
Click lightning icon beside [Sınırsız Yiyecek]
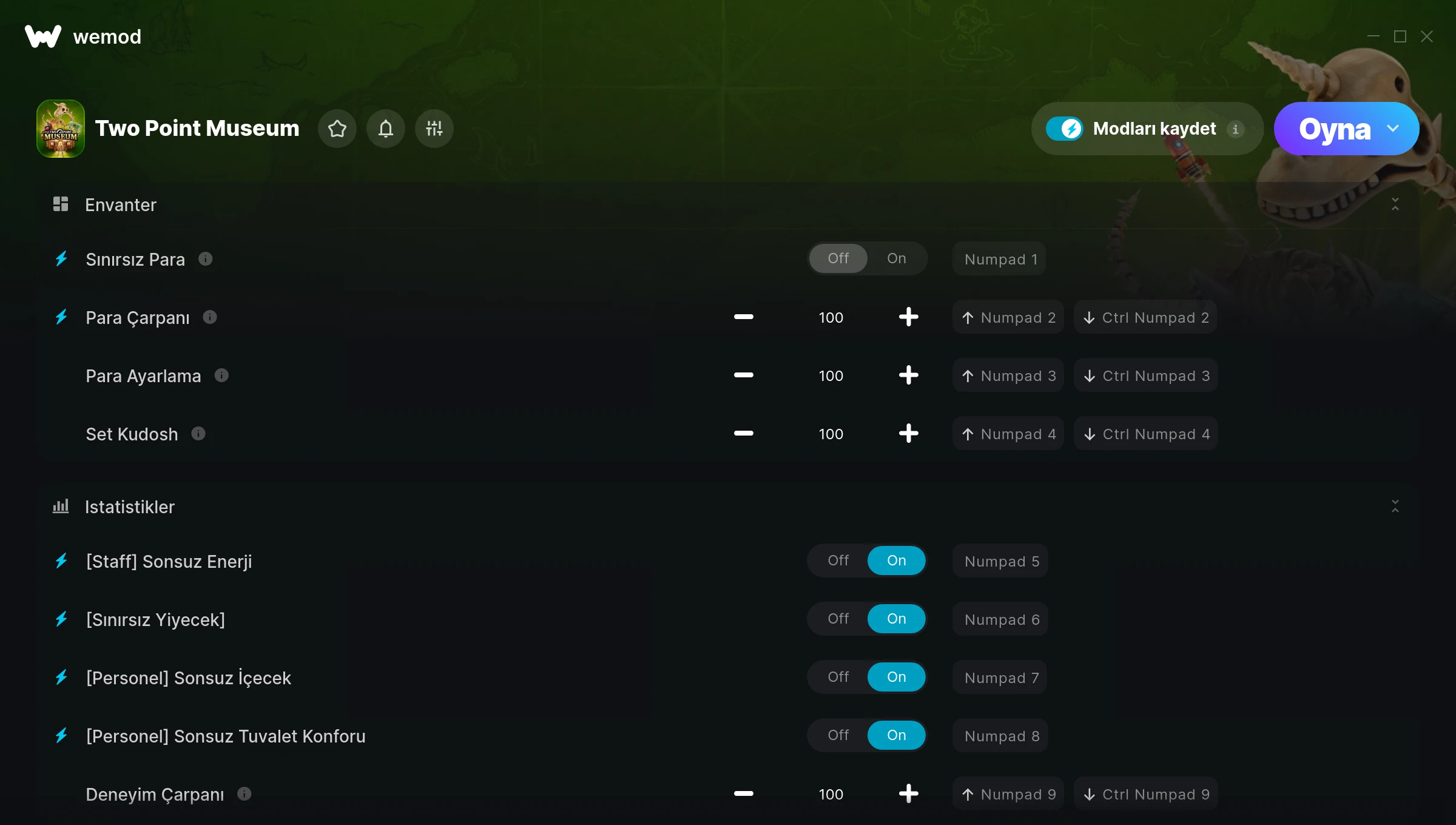click(61, 619)
